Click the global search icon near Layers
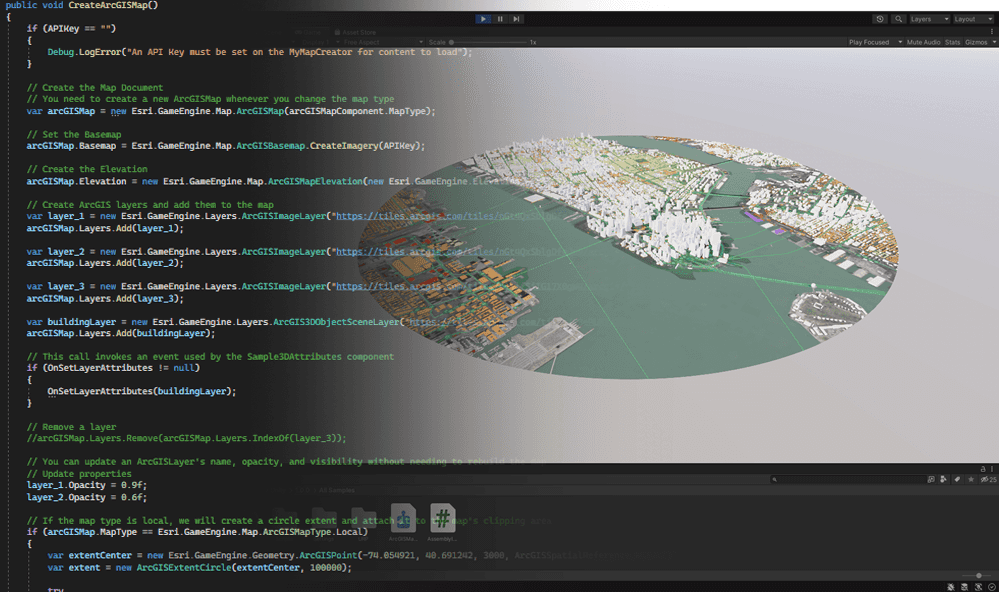This screenshot has height=592, width=999. pos(900,19)
